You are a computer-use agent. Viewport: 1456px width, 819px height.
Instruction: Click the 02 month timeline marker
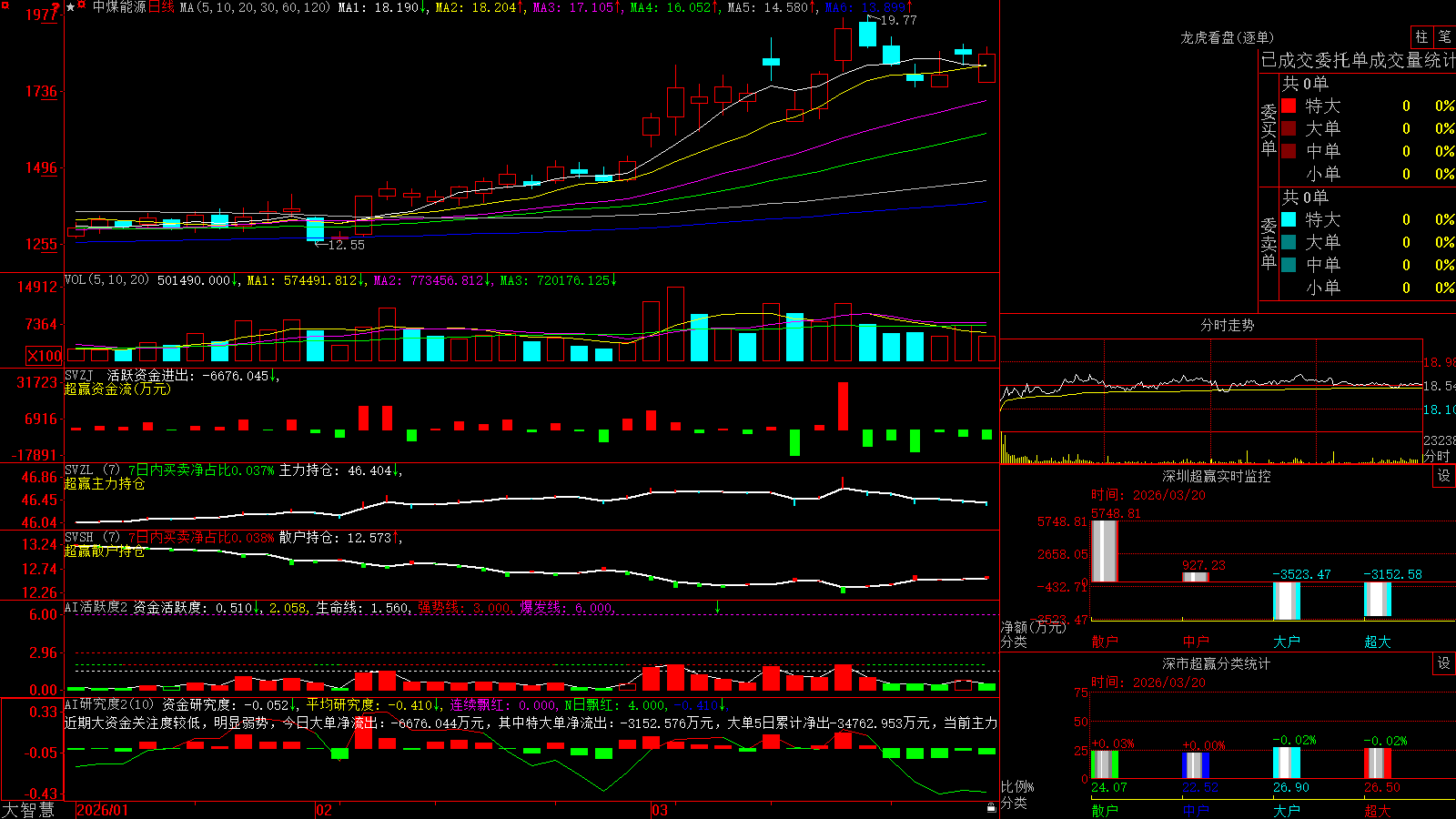[323, 810]
